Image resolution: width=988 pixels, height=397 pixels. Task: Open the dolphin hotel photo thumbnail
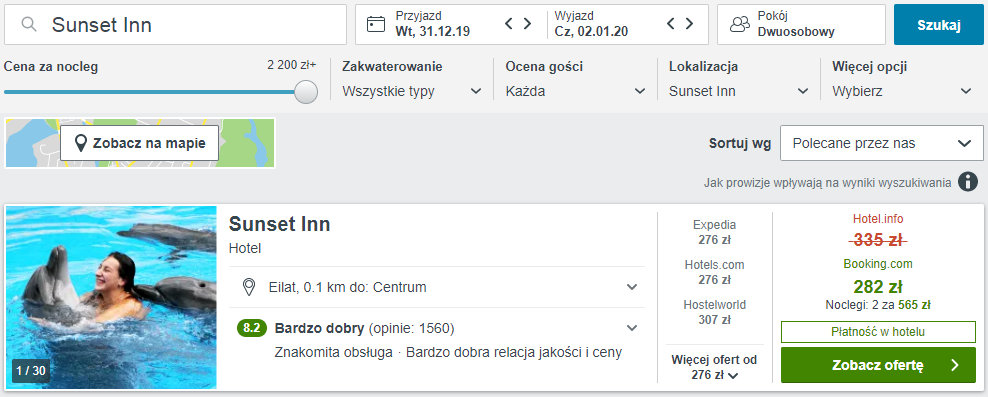(111, 297)
